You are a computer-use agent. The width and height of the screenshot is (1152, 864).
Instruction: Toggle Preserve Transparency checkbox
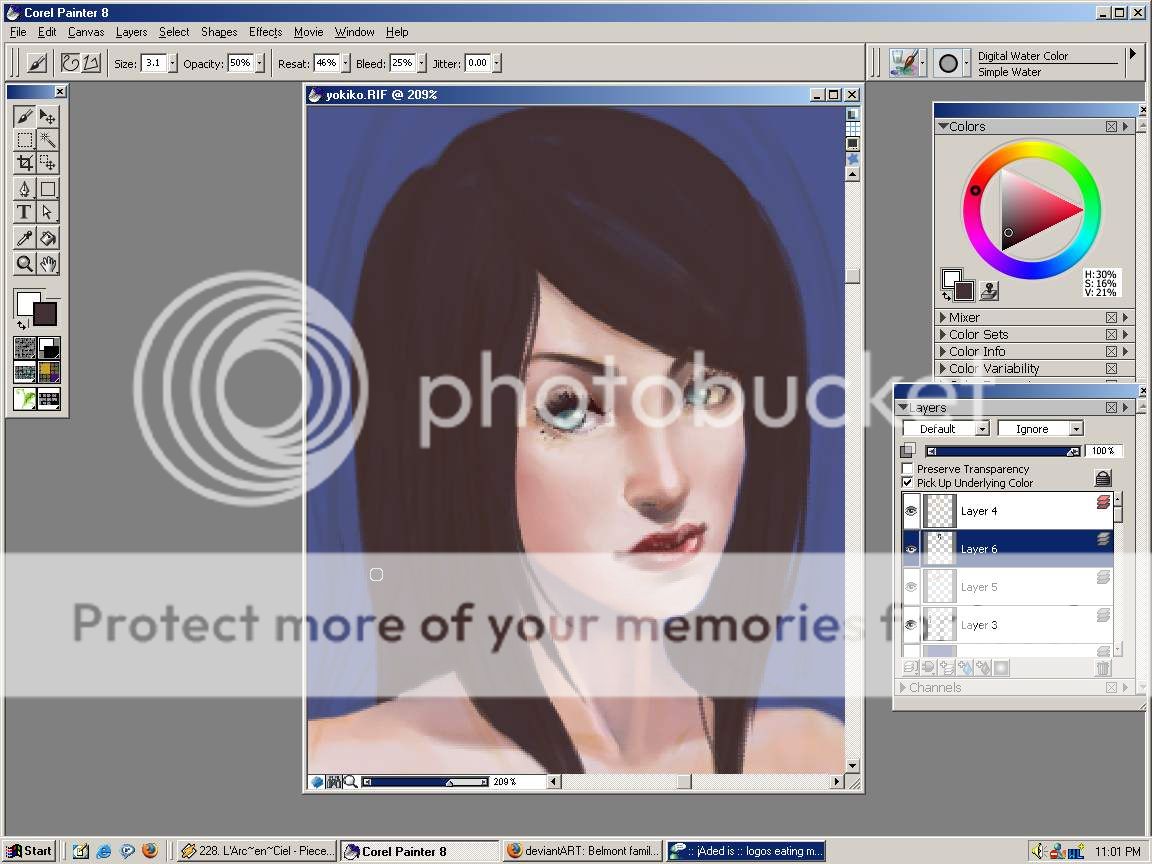click(x=907, y=469)
